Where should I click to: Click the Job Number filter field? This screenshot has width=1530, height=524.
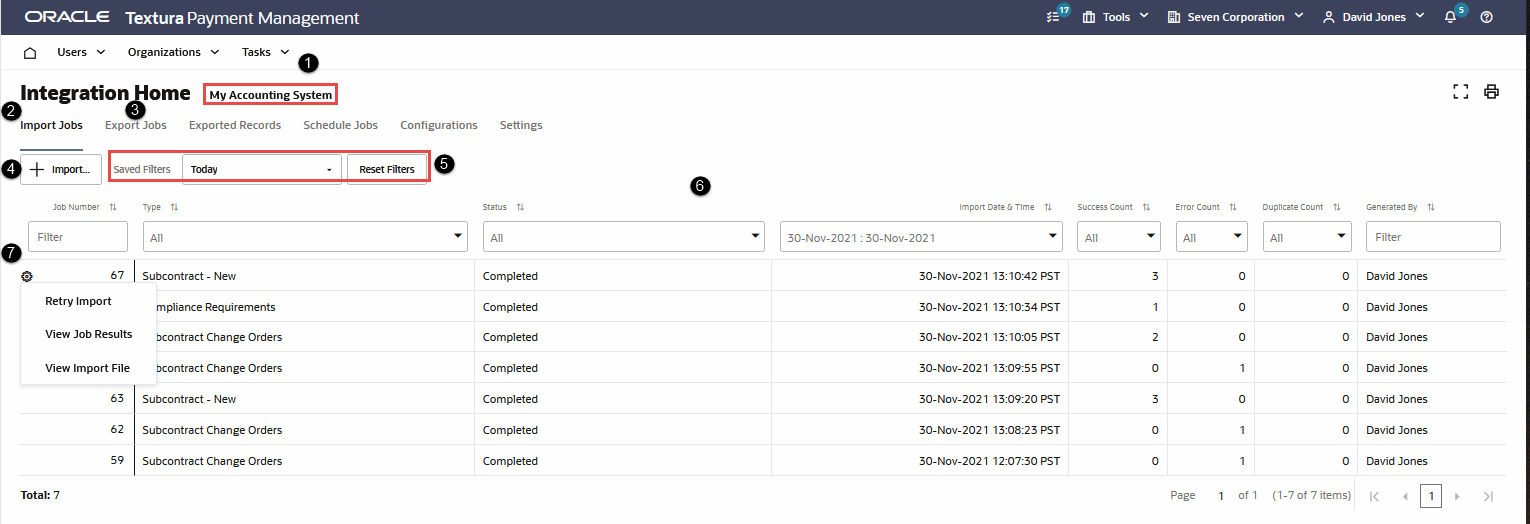(78, 237)
